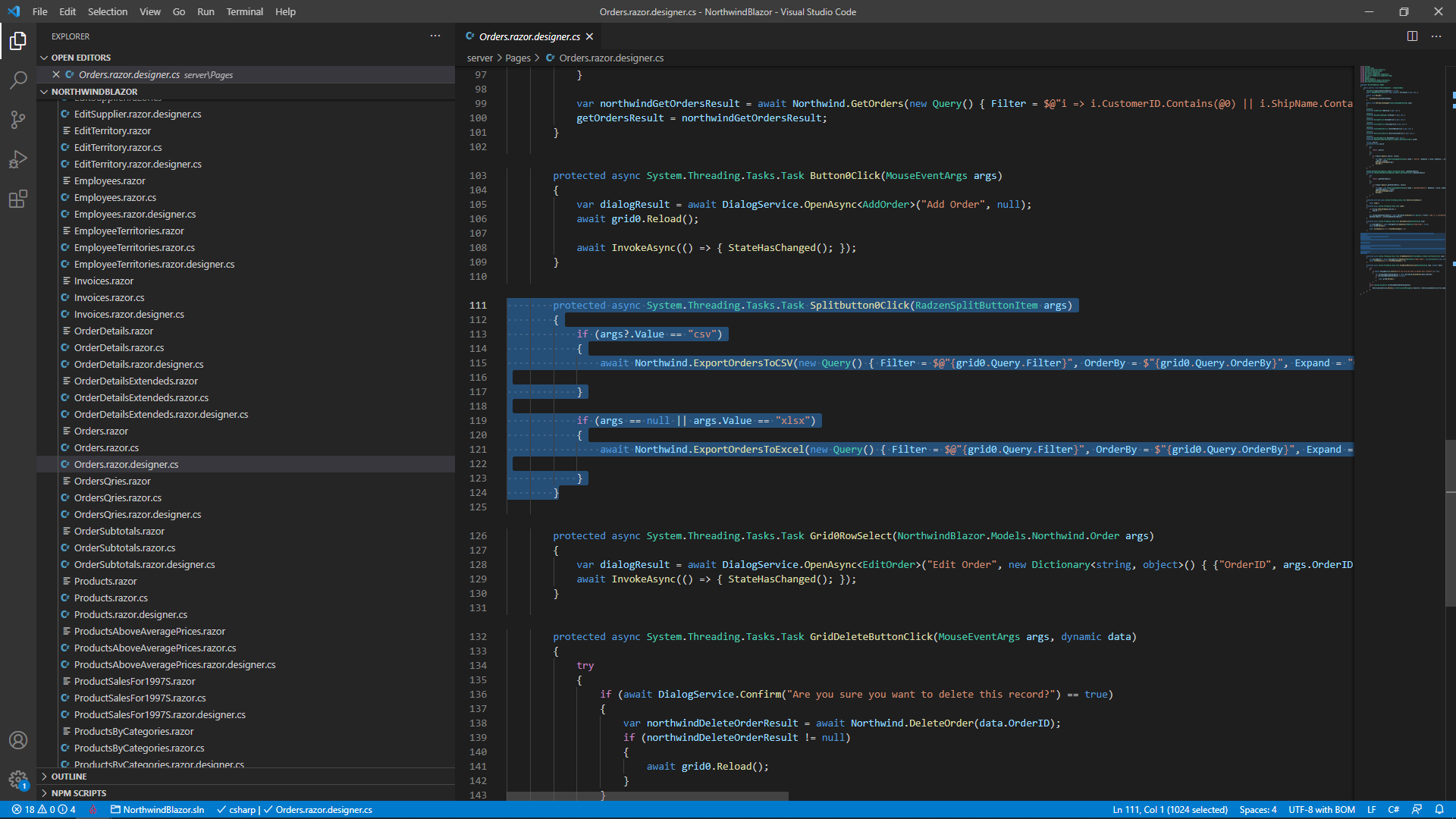Open Manage gear icon with update badge
The height and width of the screenshot is (819, 1456).
coord(18,780)
